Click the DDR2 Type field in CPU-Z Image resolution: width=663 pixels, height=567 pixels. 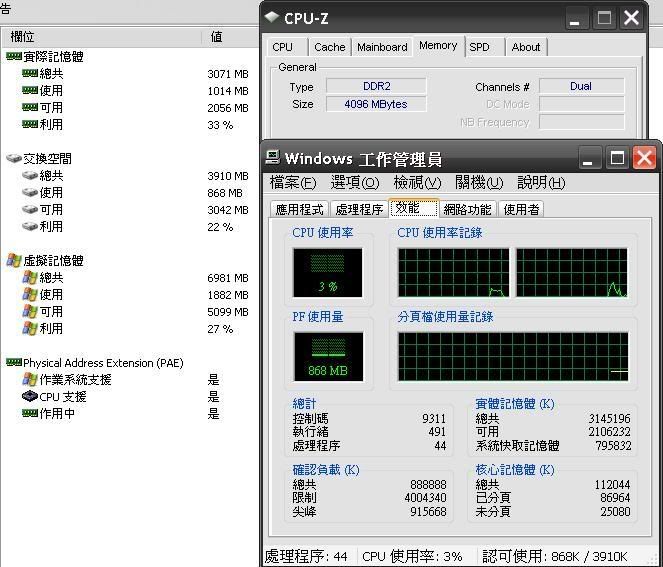[376, 86]
